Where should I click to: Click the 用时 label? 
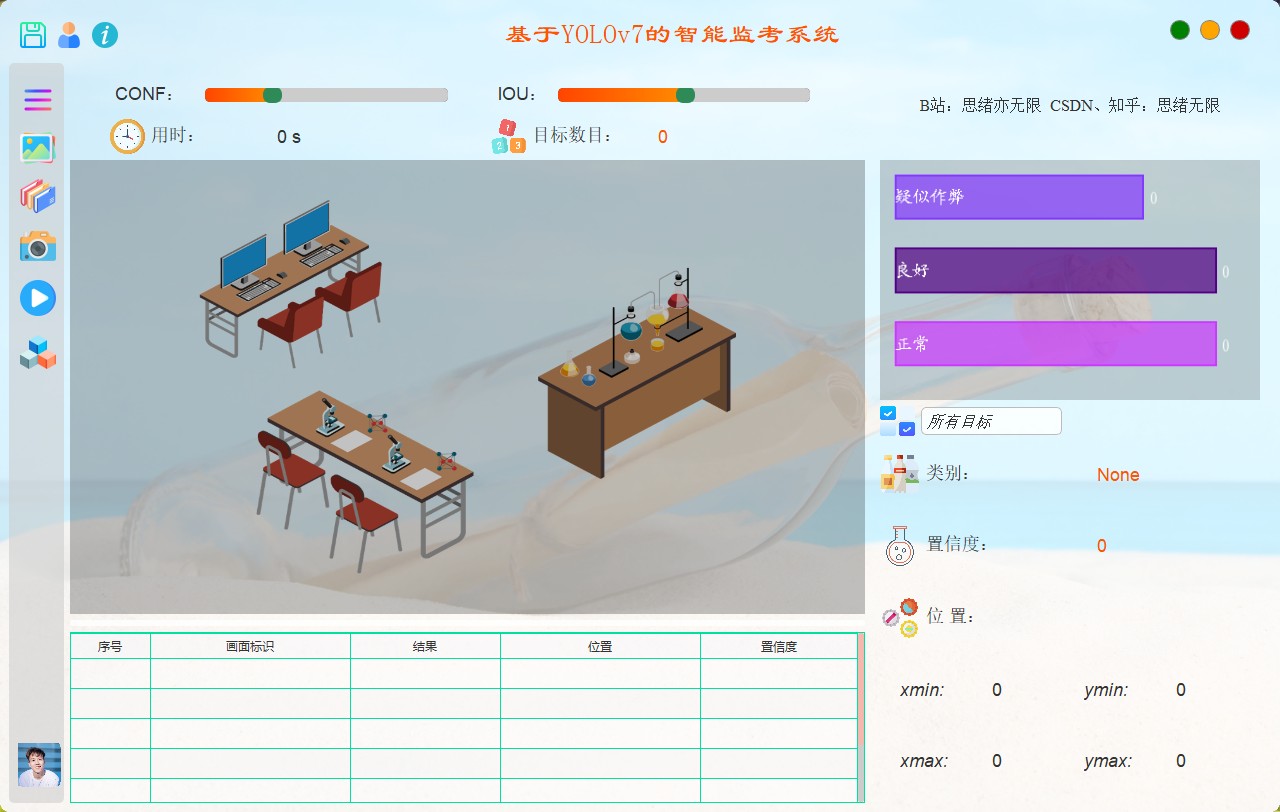(173, 136)
